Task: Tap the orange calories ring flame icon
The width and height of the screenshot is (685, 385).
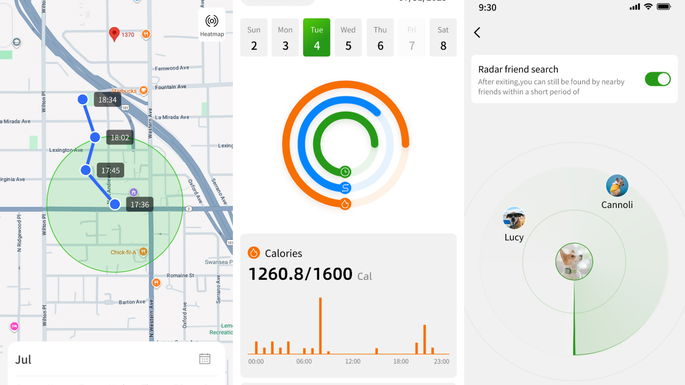Action: click(345, 204)
